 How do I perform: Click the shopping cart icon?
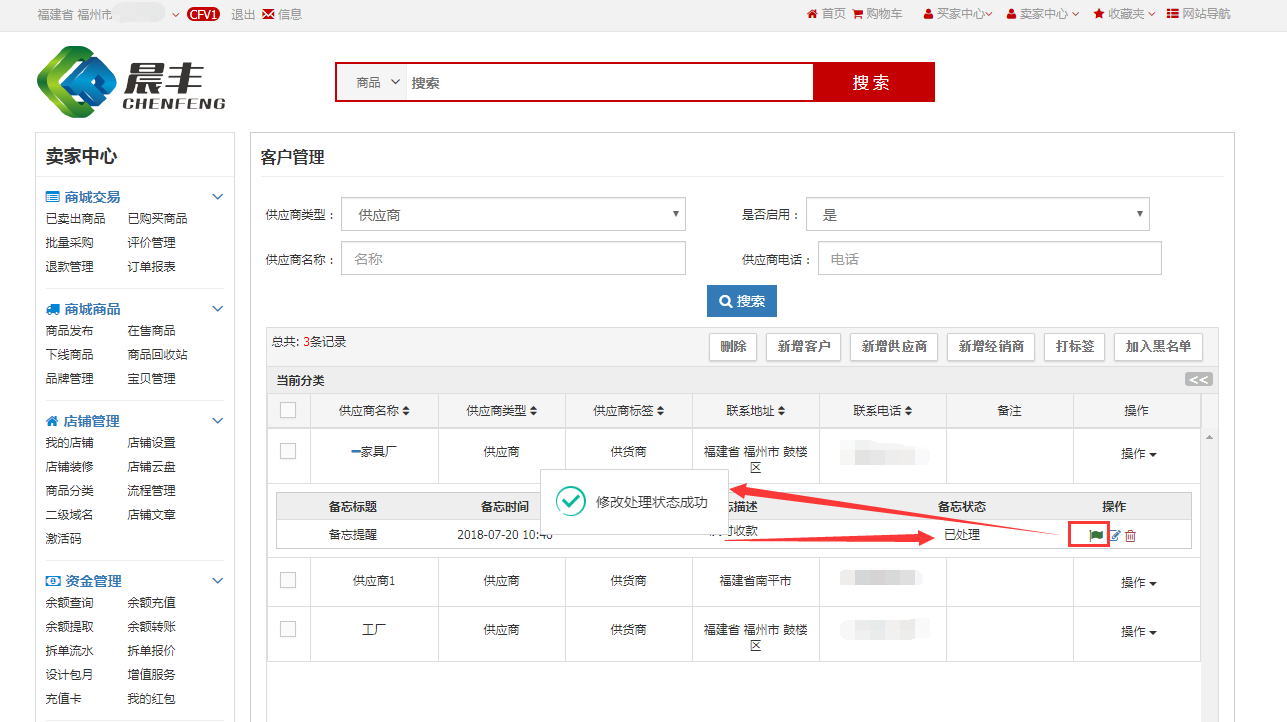tap(858, 14)
